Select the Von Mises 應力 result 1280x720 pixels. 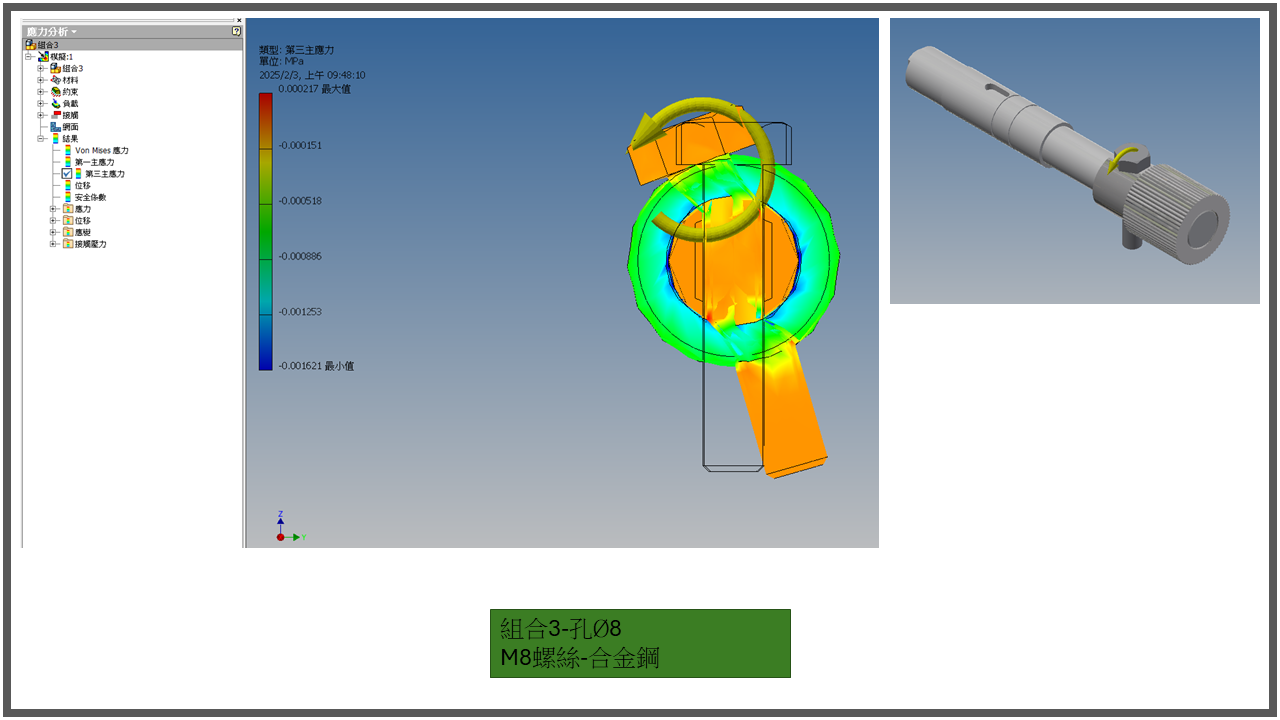coord(101,151)
